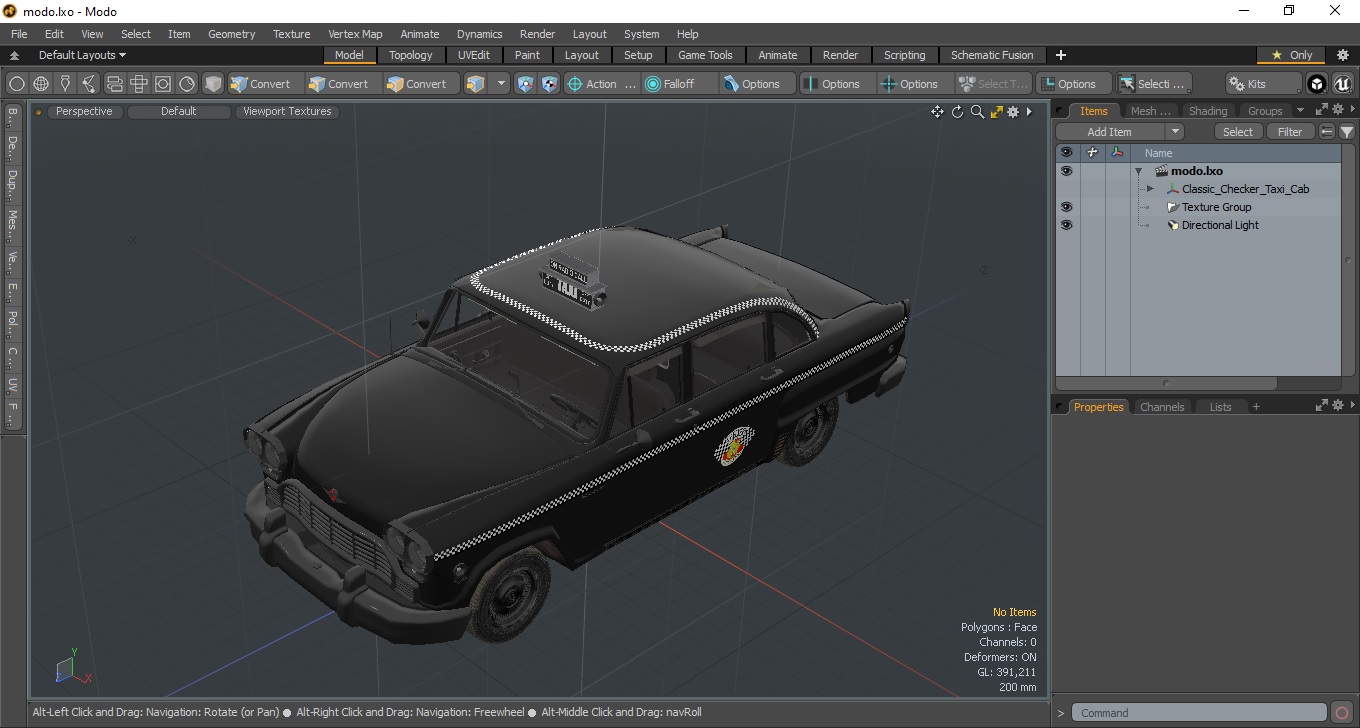Expand the Classic_Checker_Taxi_Cab item
Viewport: 1360px width, 728px height.
click(1150, 189)
